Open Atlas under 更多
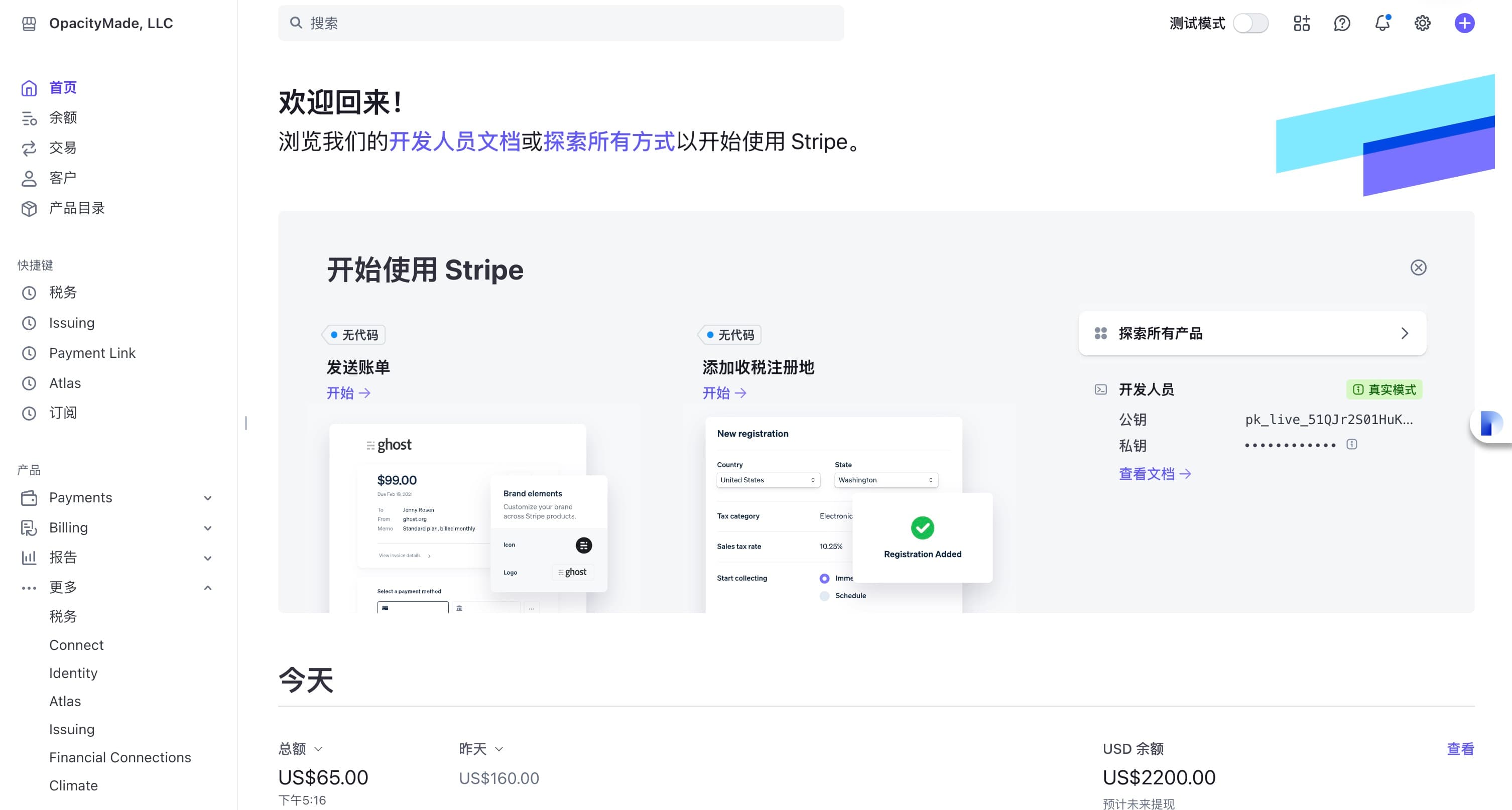 [x=65, y=702]
